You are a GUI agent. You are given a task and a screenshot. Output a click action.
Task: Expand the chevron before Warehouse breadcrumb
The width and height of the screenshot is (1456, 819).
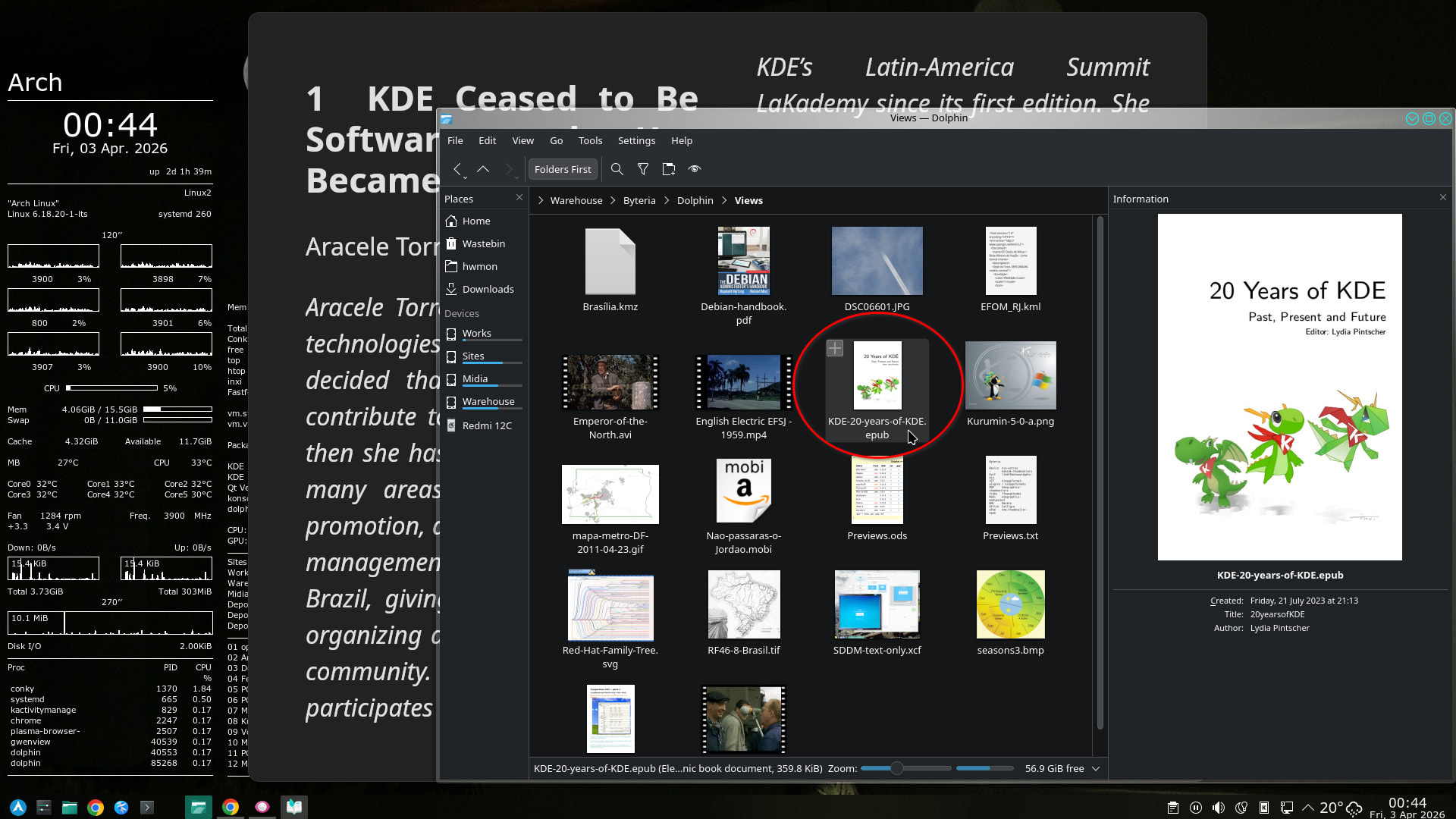point(541,200)
